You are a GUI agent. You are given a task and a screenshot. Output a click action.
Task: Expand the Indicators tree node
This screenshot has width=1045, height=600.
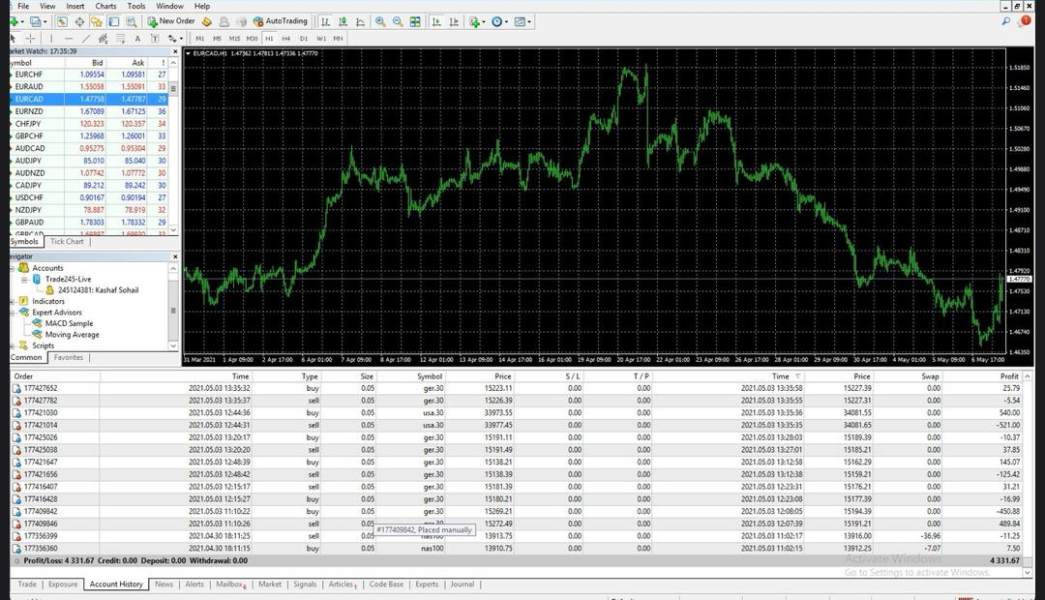click(x=11, y=301)
